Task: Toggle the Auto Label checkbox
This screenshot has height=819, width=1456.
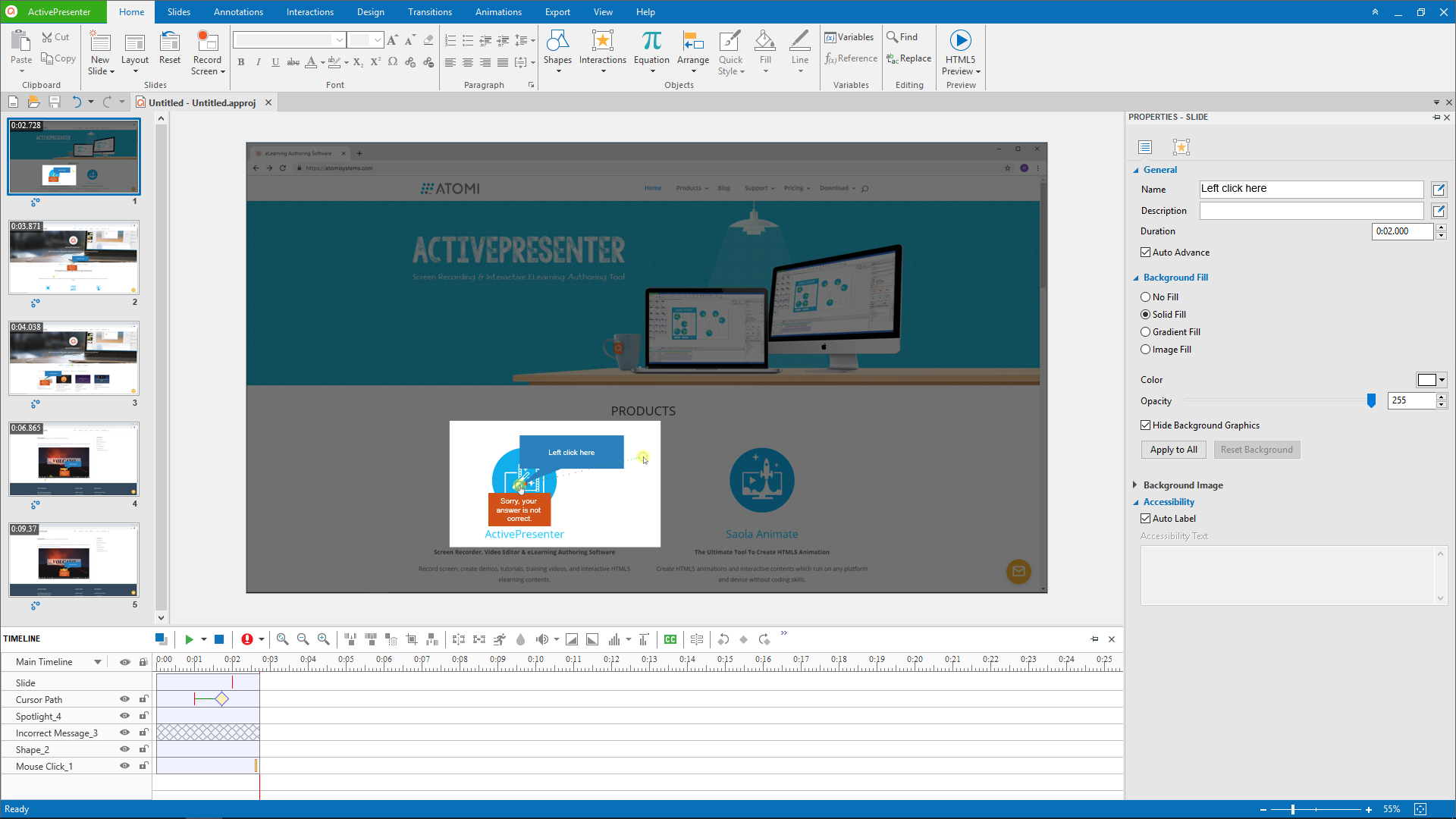Action: [1146, 519]
